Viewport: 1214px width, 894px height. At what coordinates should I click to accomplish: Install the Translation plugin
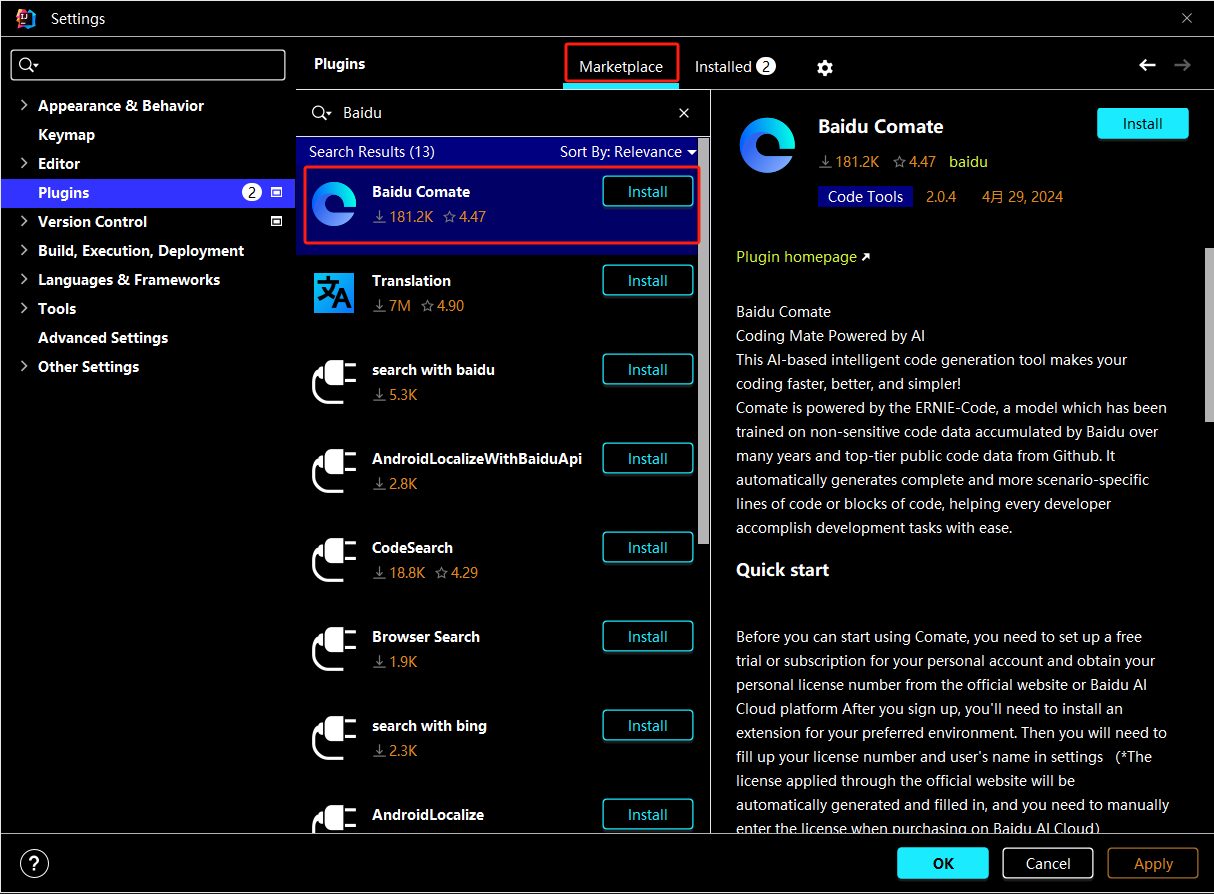point(648,280)
